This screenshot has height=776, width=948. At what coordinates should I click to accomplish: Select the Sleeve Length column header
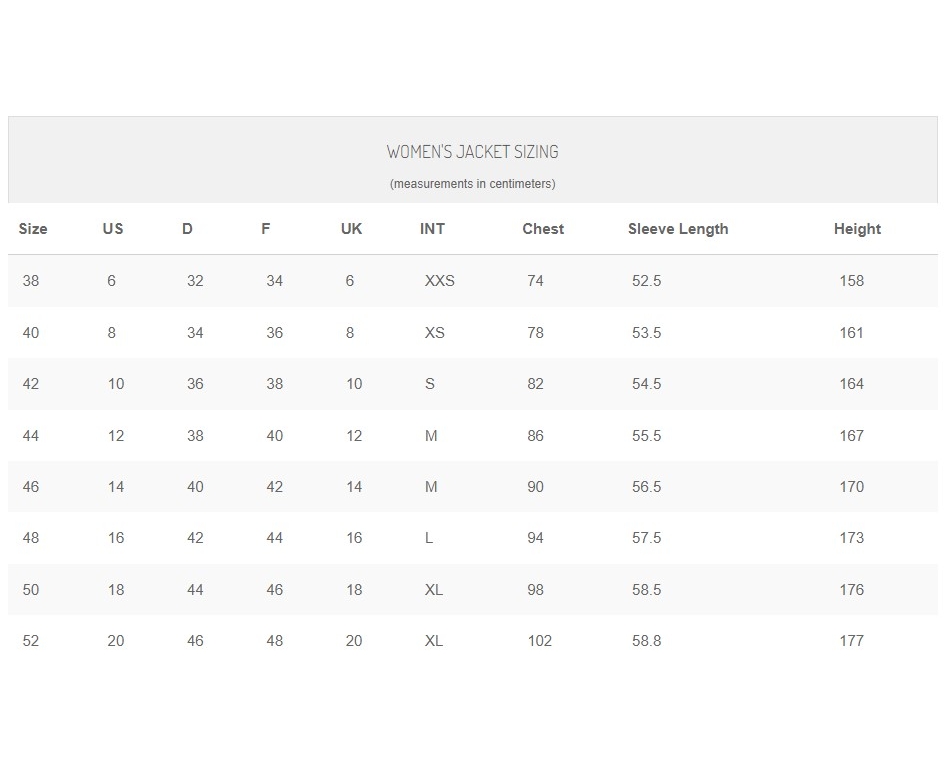[678, 229]
